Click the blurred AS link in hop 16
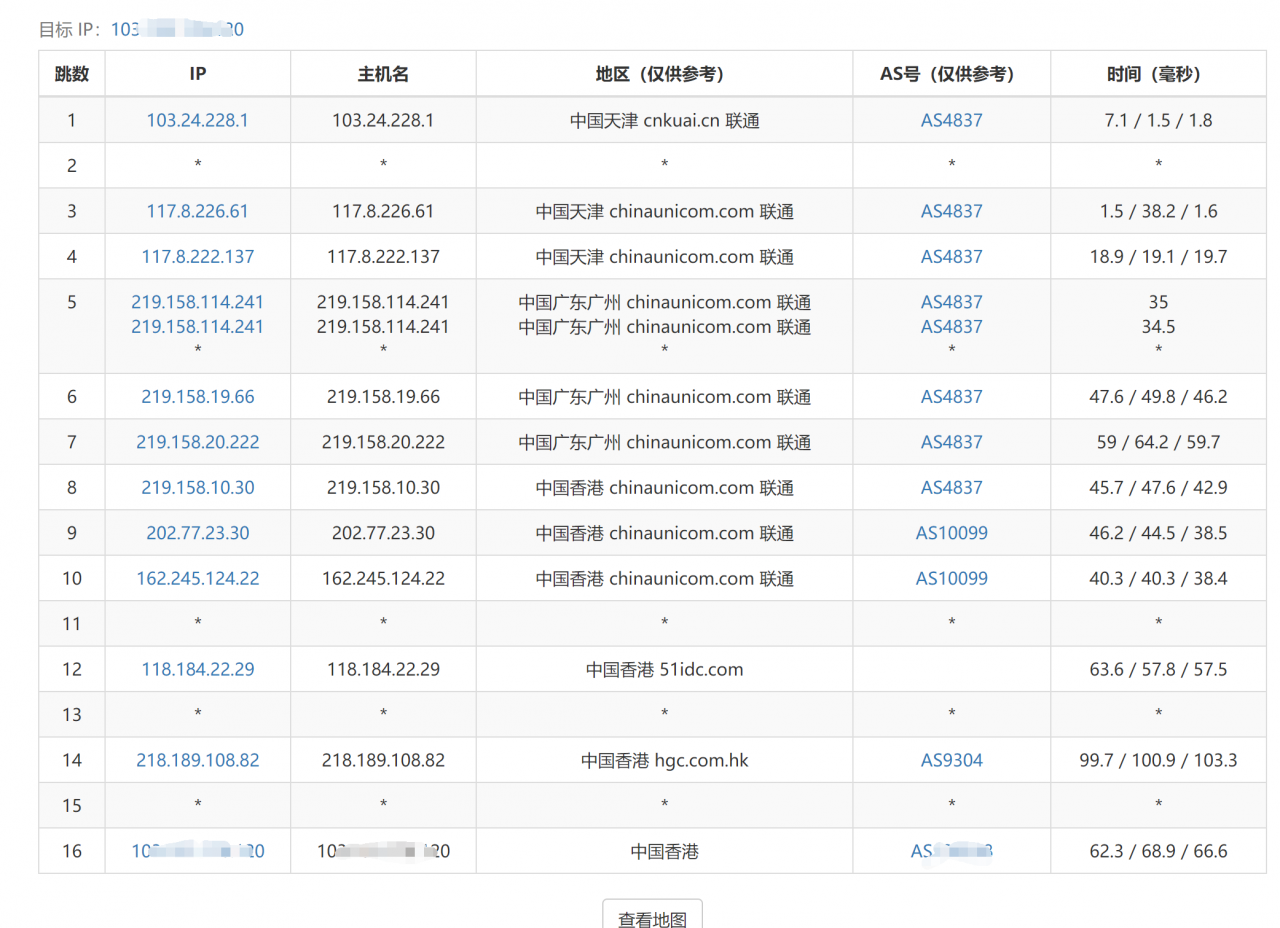The width and height of the screenshot is (1280, 928). point(951,851)
